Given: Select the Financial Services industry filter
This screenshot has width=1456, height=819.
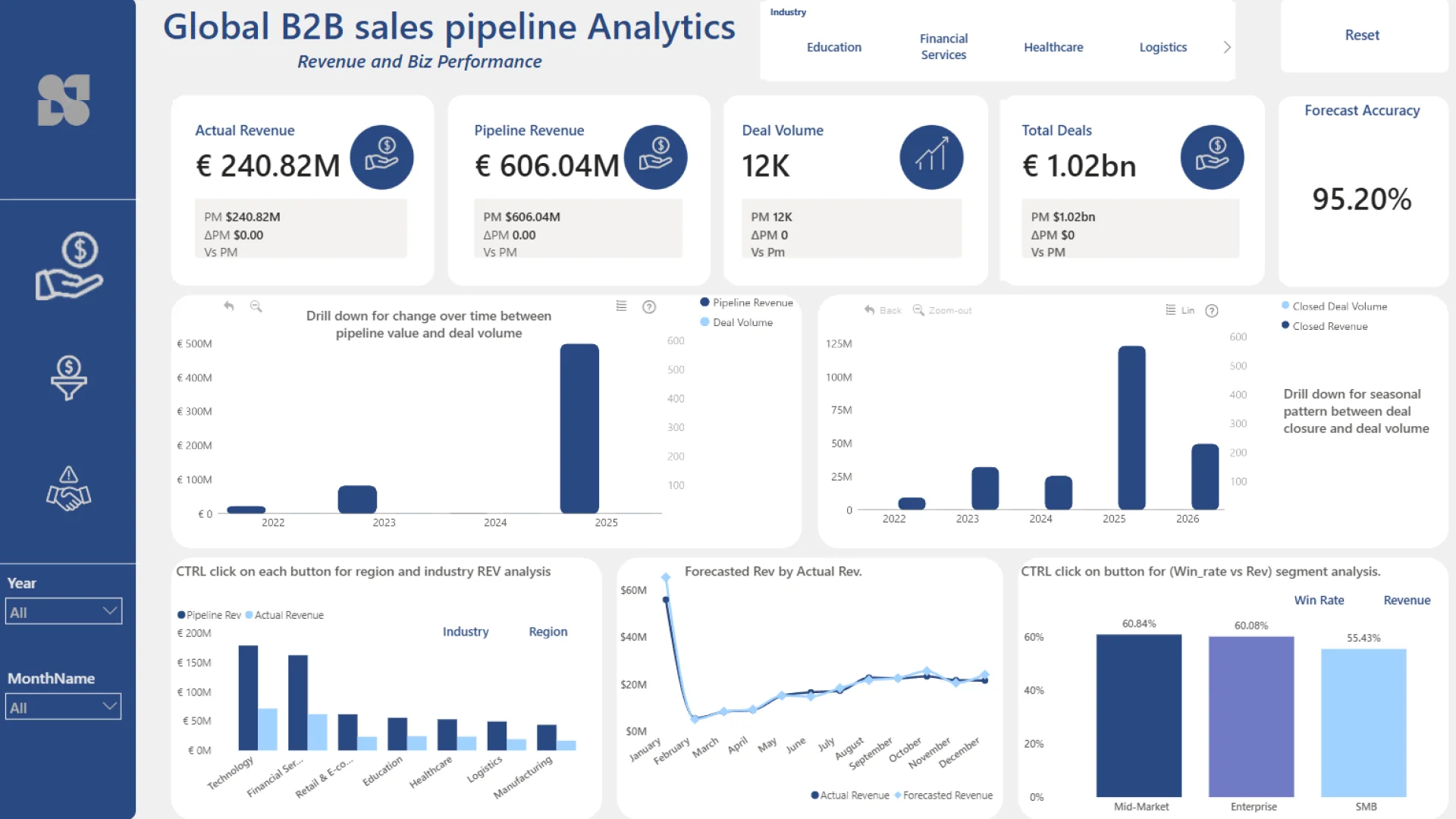Looking at the screenshot, I should pos(943,47).
